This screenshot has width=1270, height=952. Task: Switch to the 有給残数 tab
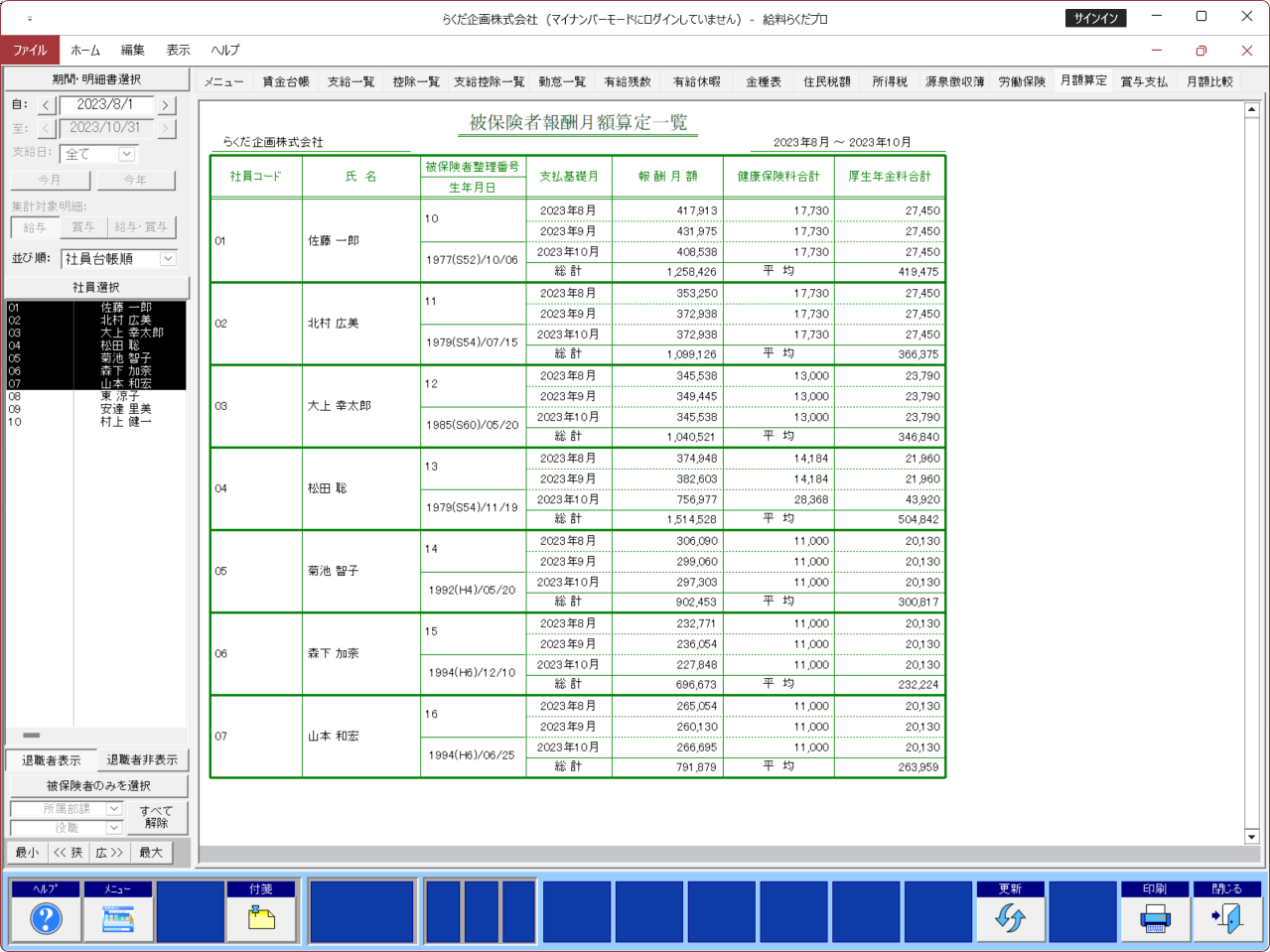tap(628, 81)
